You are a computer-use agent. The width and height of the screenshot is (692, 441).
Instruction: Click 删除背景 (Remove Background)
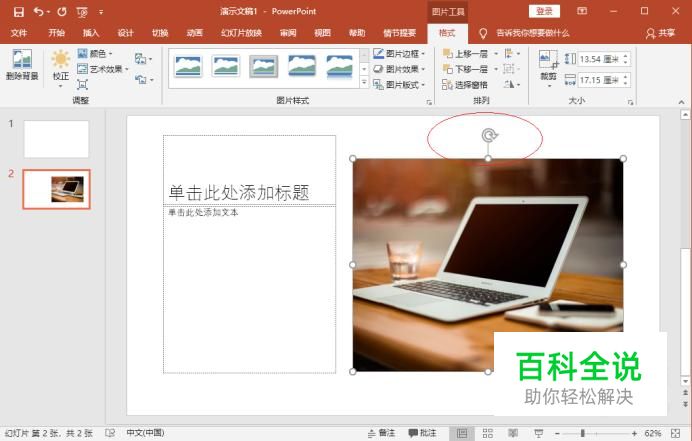click(22, 65)
